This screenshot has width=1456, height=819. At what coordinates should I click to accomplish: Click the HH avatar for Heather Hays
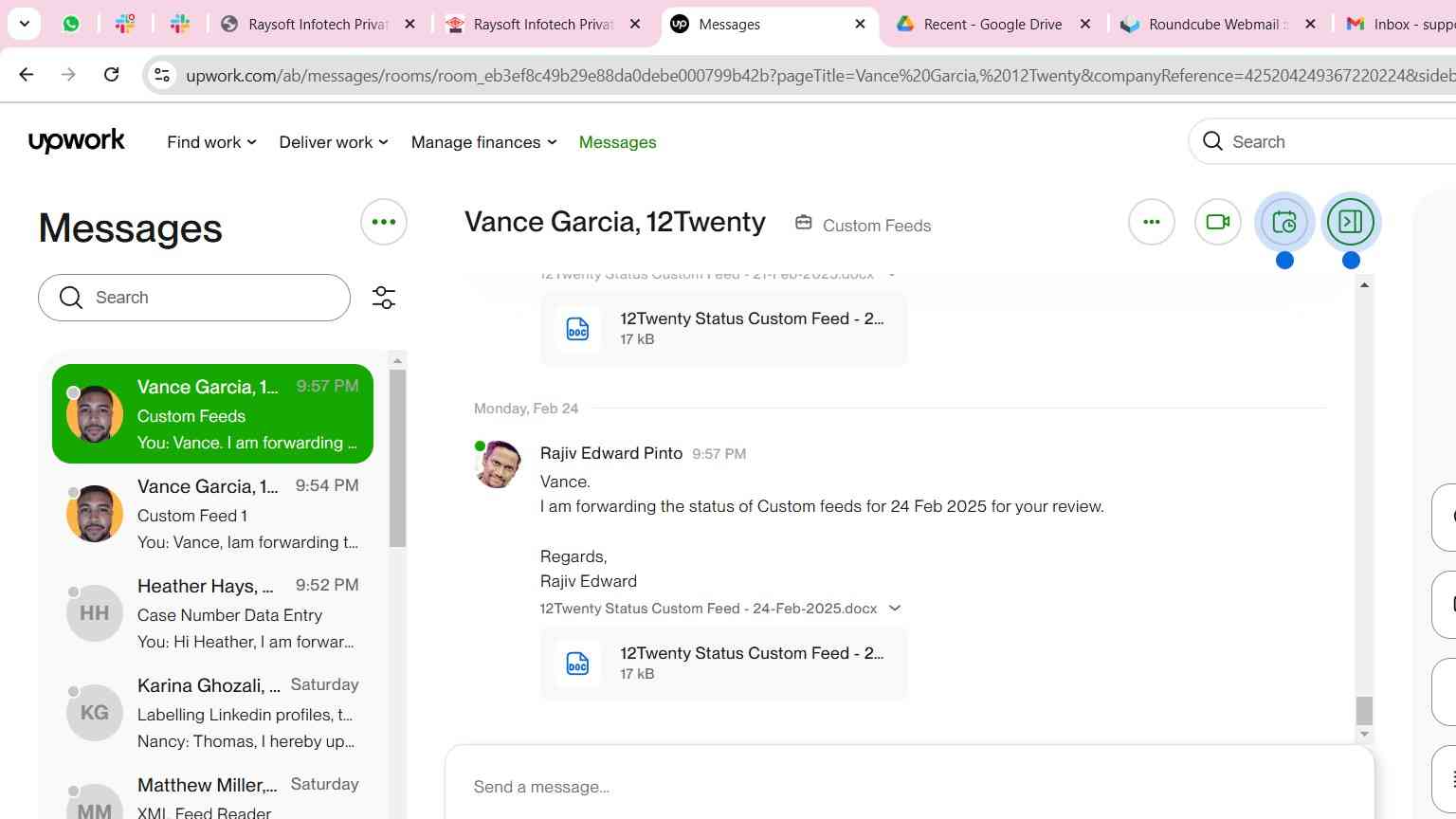95,613
